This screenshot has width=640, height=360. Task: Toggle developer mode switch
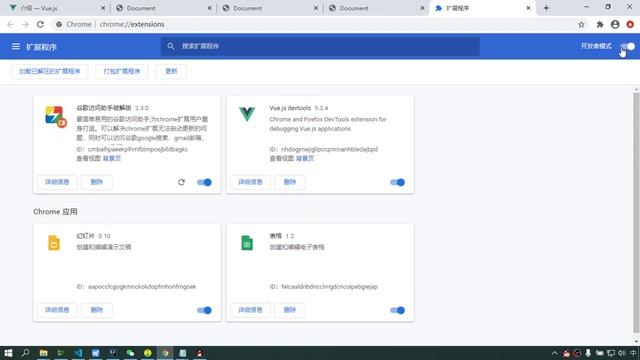pyautogui.click(x=628, y=46)
